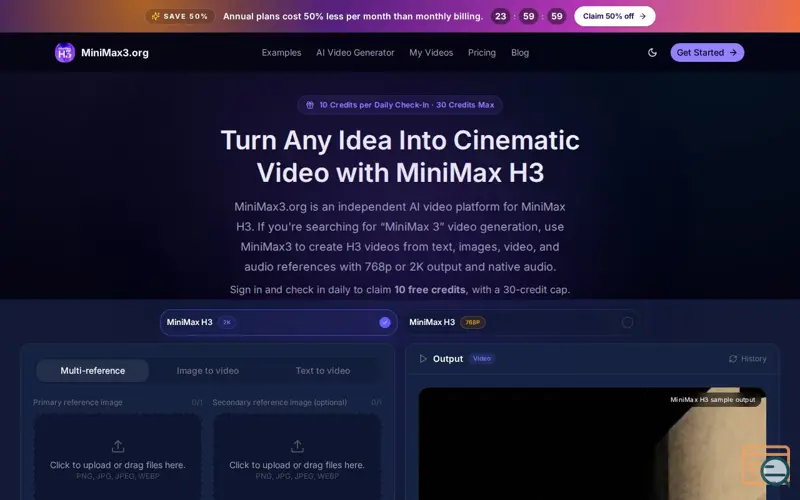Click the play icon beside Output
Screen dimensions: 800x500
pyautogui.click(x=423, y=359)
